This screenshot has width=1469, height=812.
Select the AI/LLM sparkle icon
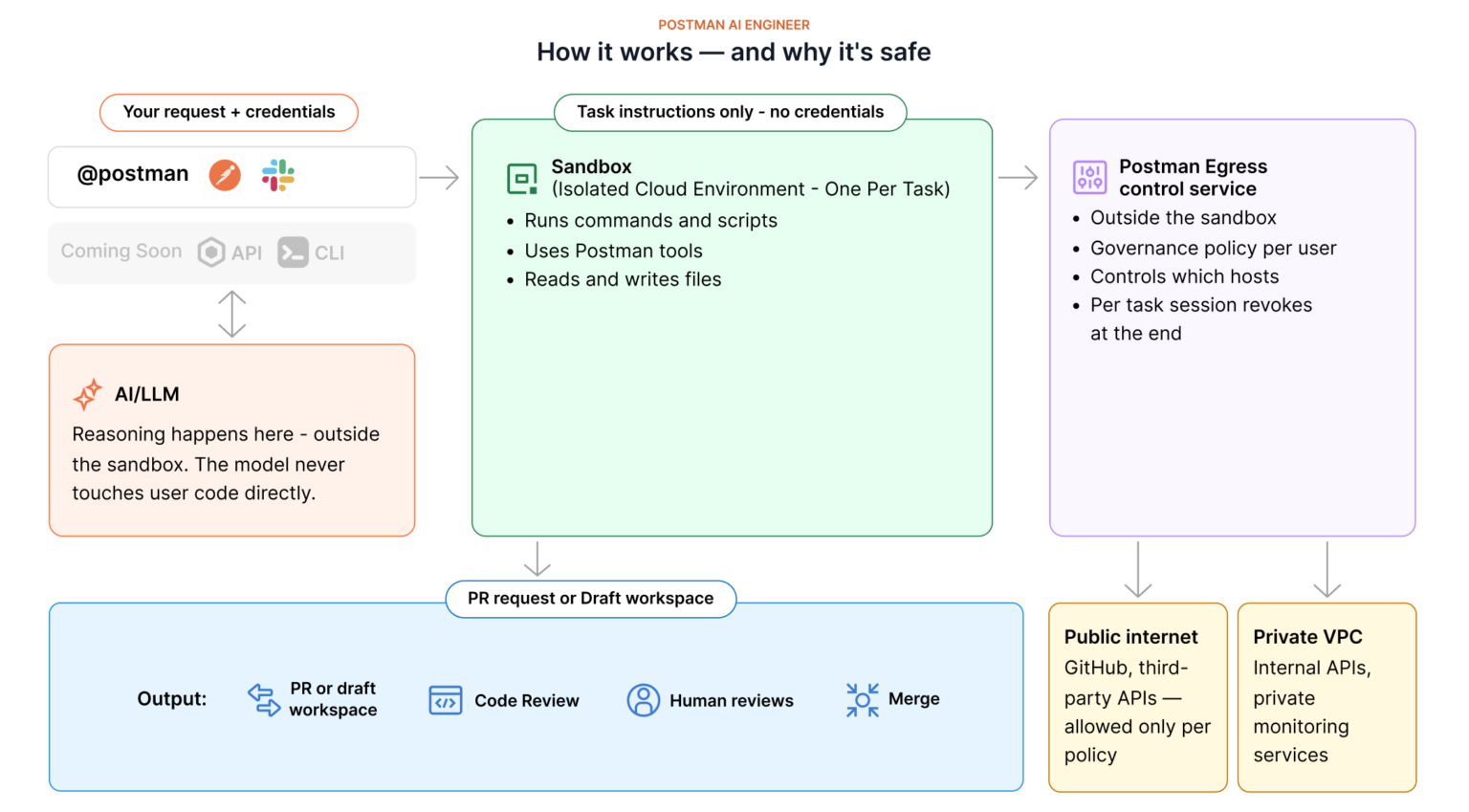point(88,394)
